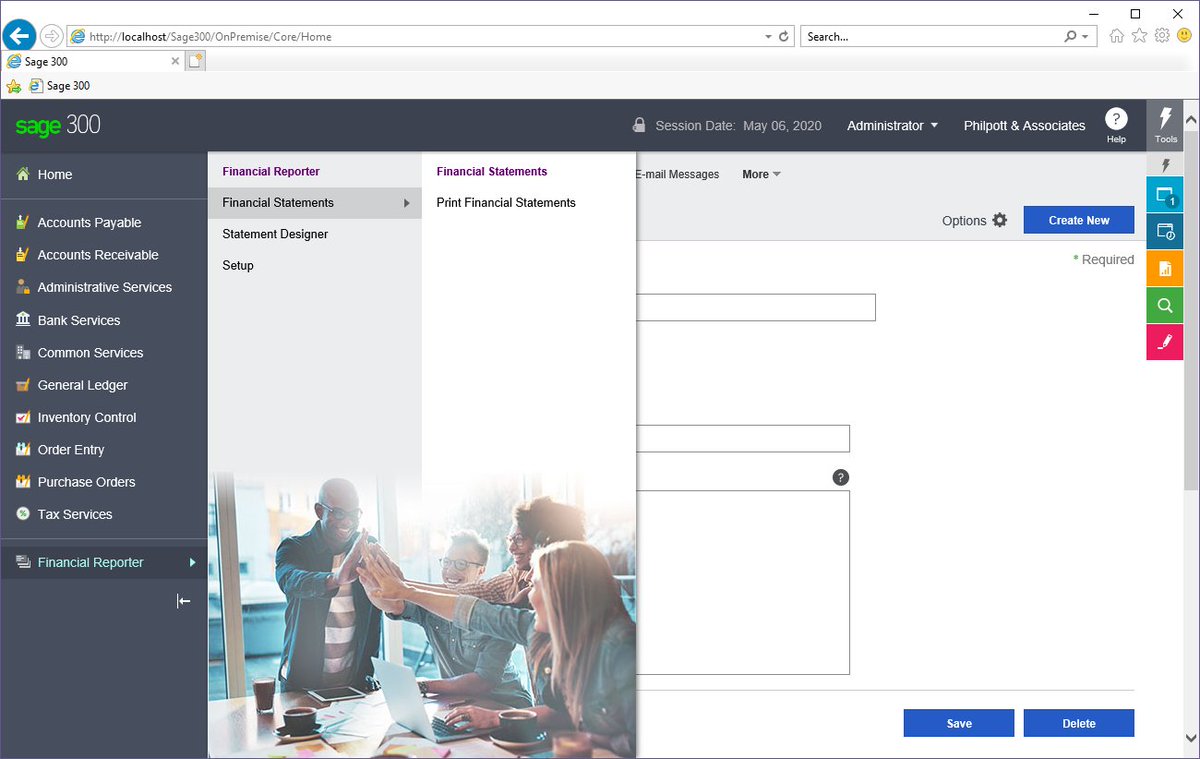
Task: Open the green Inquiry search tool
Action: tap(1164, 305)
